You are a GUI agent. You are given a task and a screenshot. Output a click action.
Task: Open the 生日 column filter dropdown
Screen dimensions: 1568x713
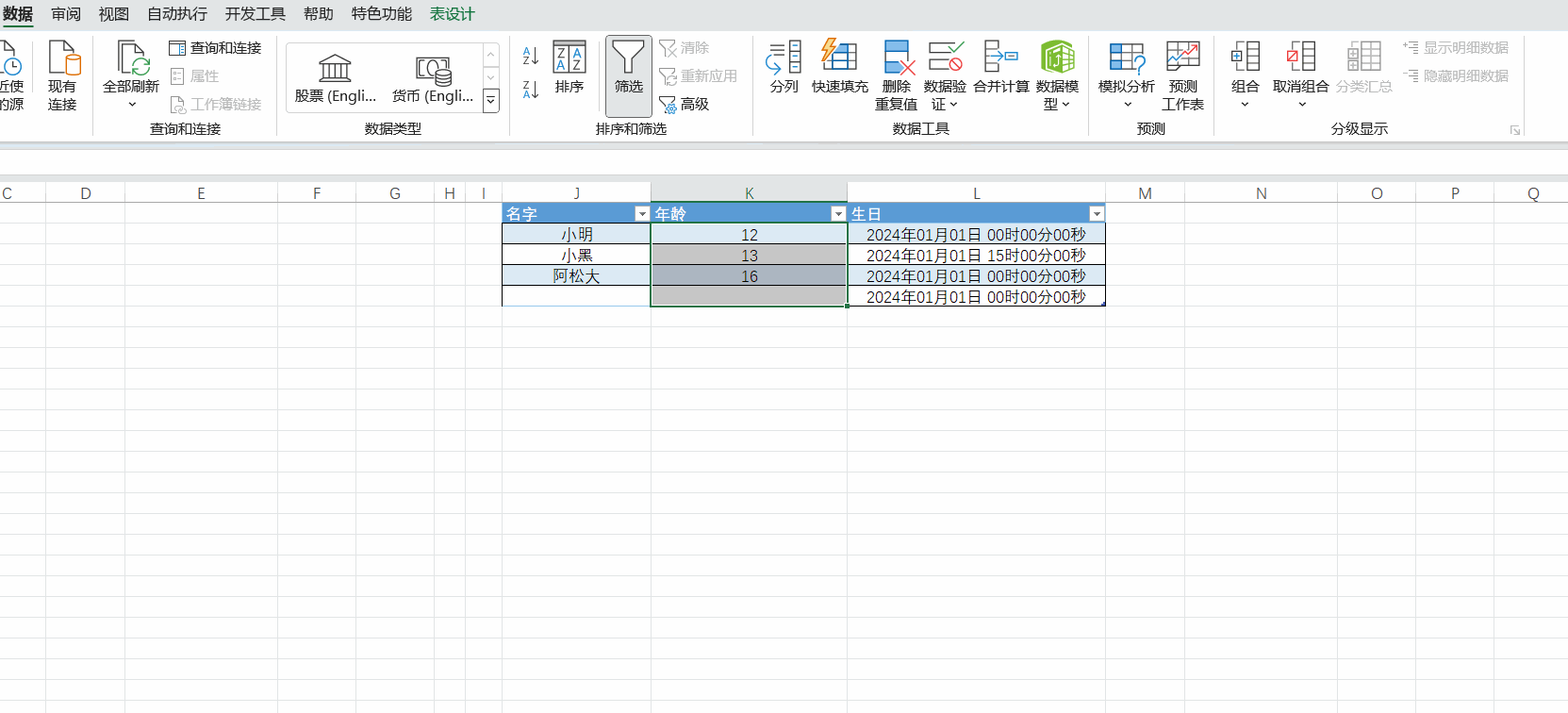[x=1096, y=214]
